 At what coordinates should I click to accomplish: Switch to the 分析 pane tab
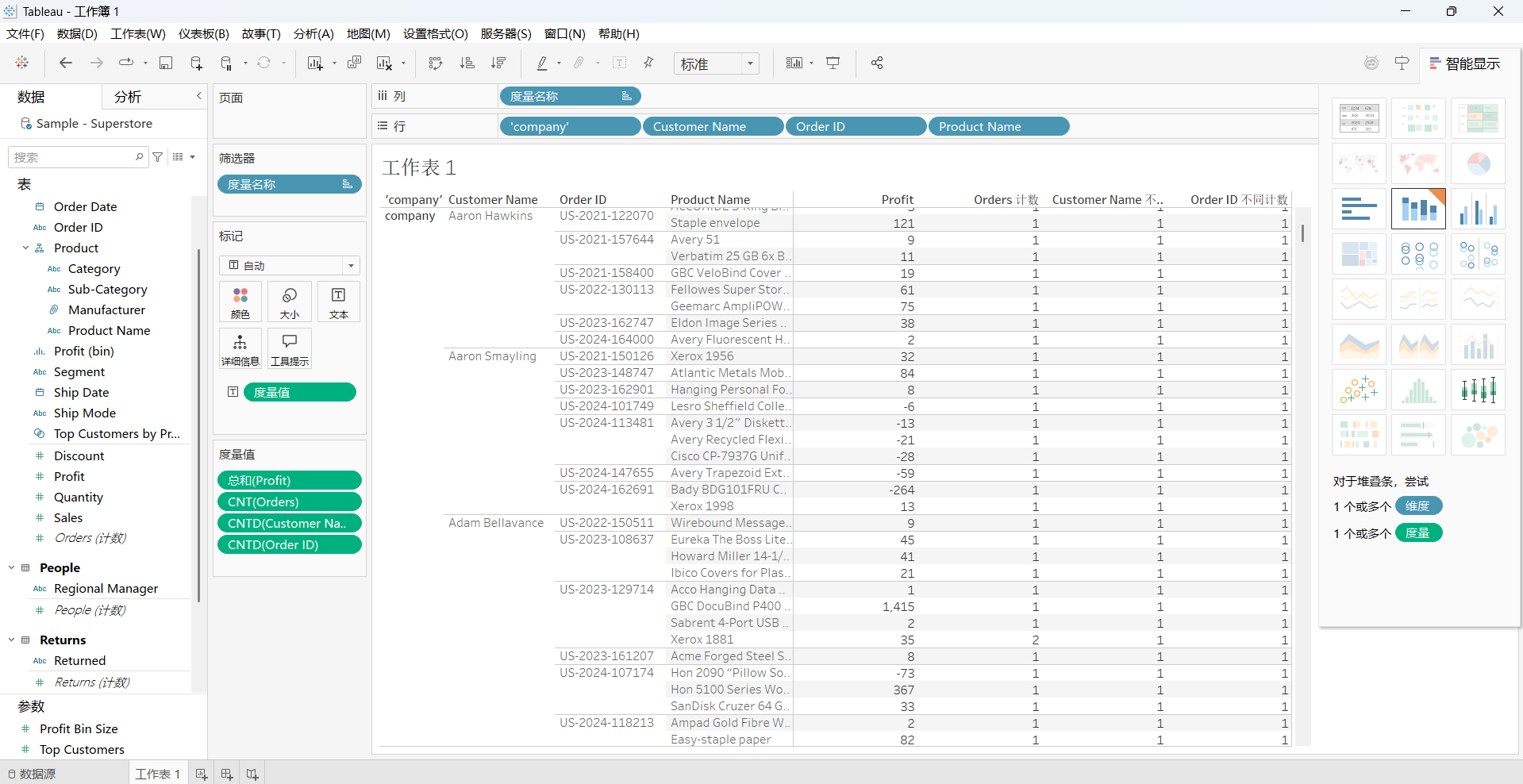(x=128, y=97)
